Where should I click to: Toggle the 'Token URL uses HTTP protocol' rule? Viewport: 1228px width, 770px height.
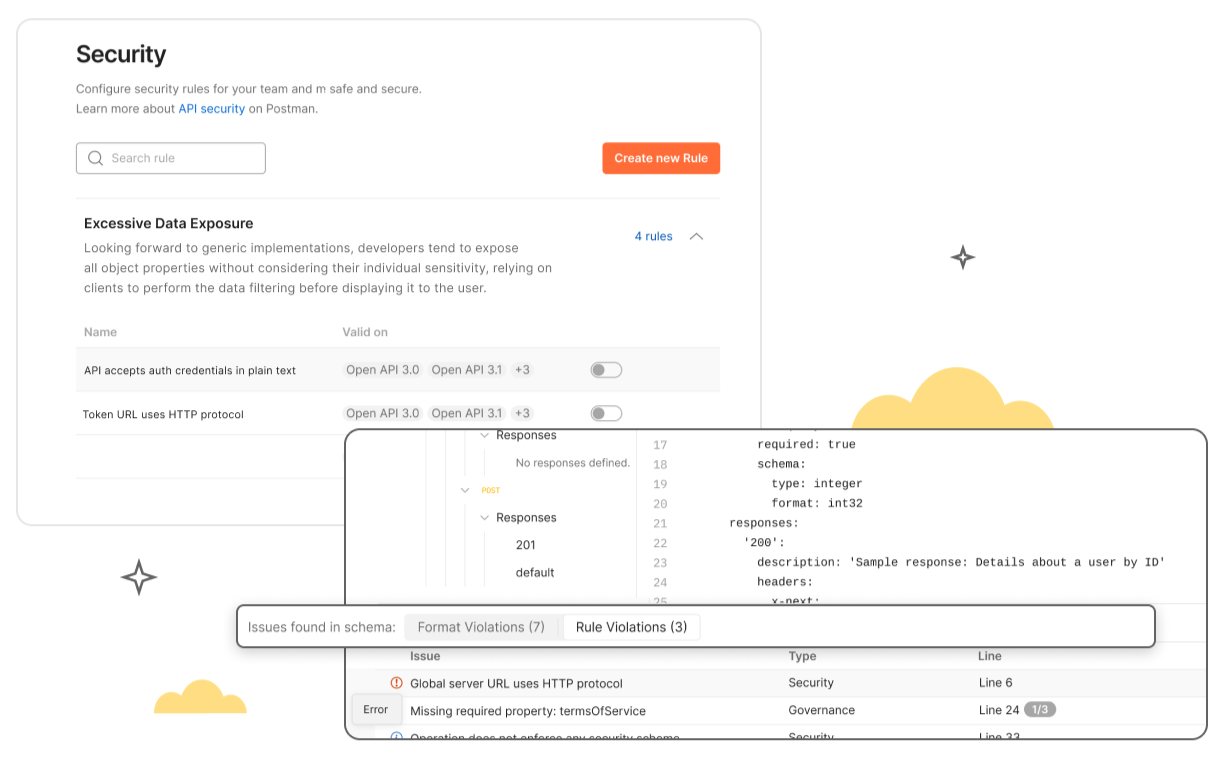[x=606, y=414]
